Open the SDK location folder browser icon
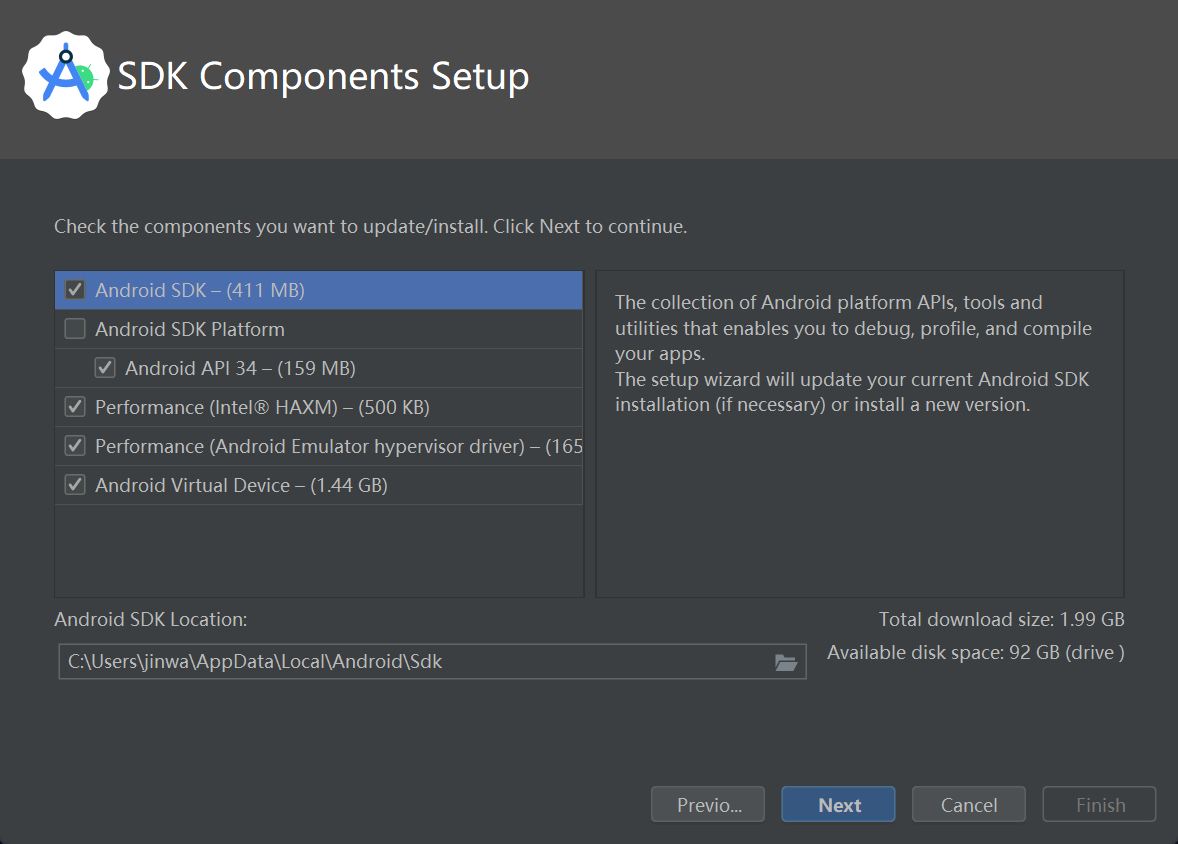The height and width of the screenshot is (844, 1178). point(786,662)
